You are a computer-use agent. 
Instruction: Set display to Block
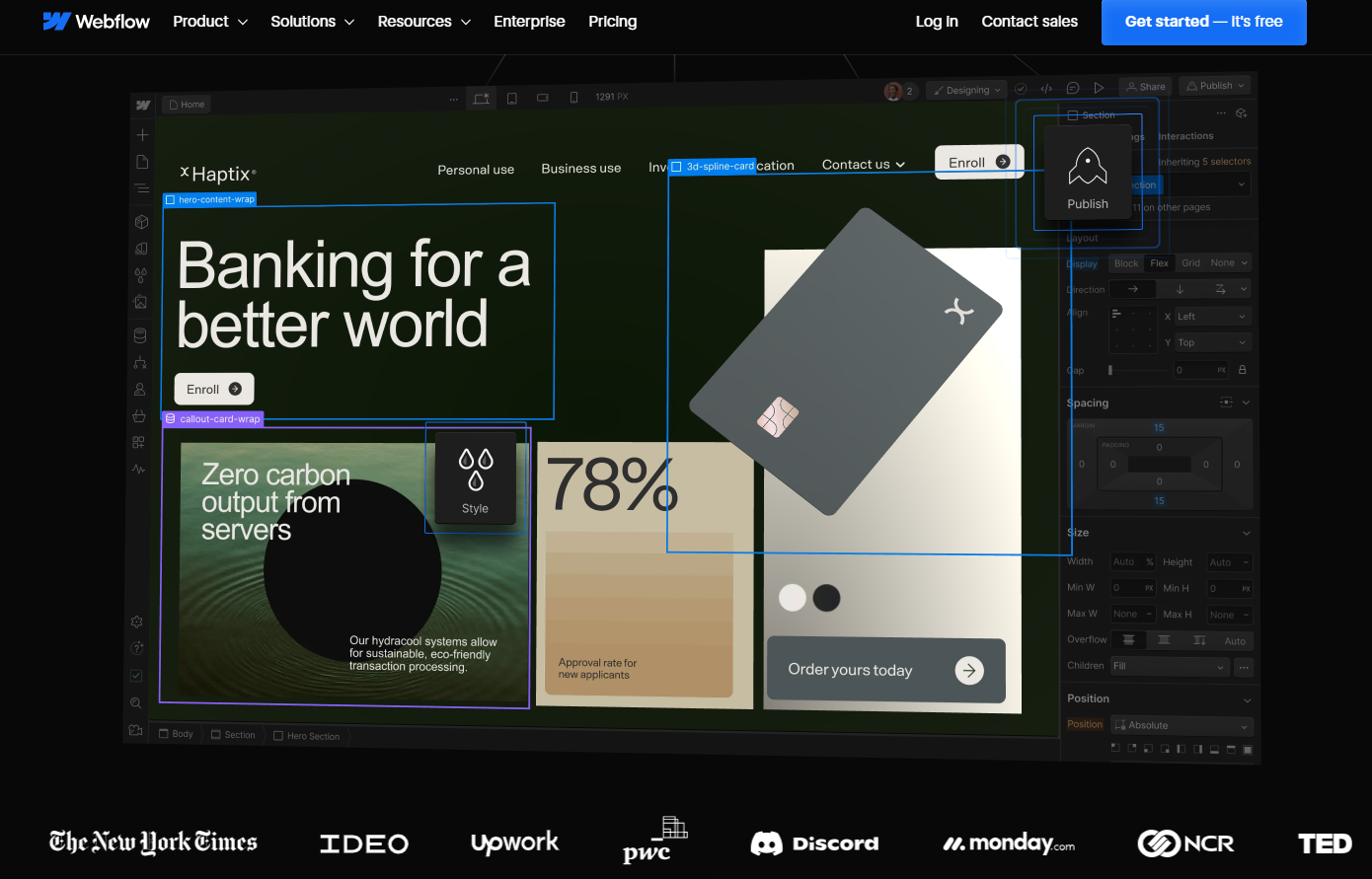point(1126,263)
